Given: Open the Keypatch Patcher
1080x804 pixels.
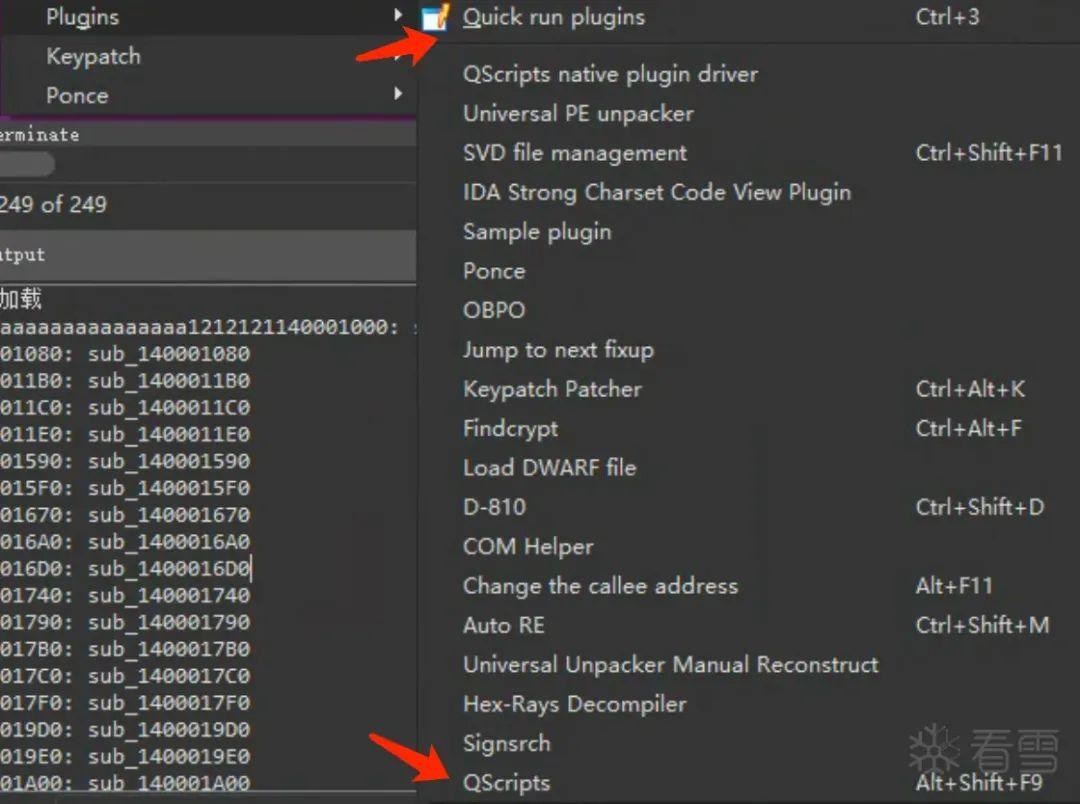Looking at the screenshot, I should (552, 389).
